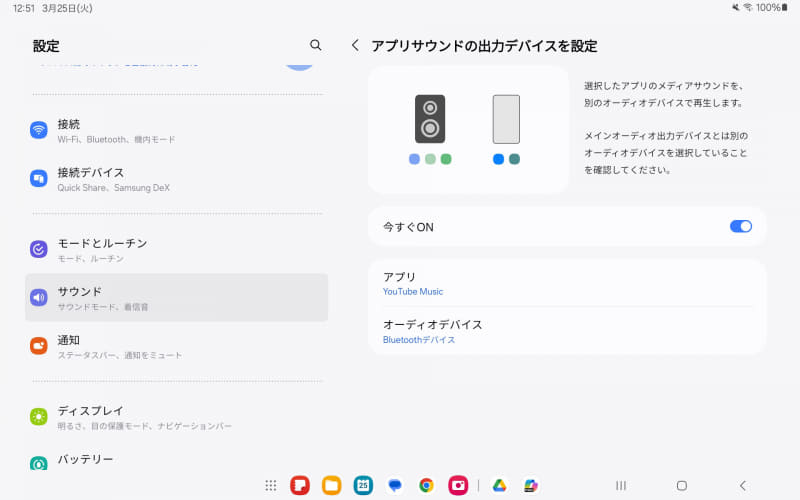Launch the red Samsung Notes app
800x500 pixels.
300,485
